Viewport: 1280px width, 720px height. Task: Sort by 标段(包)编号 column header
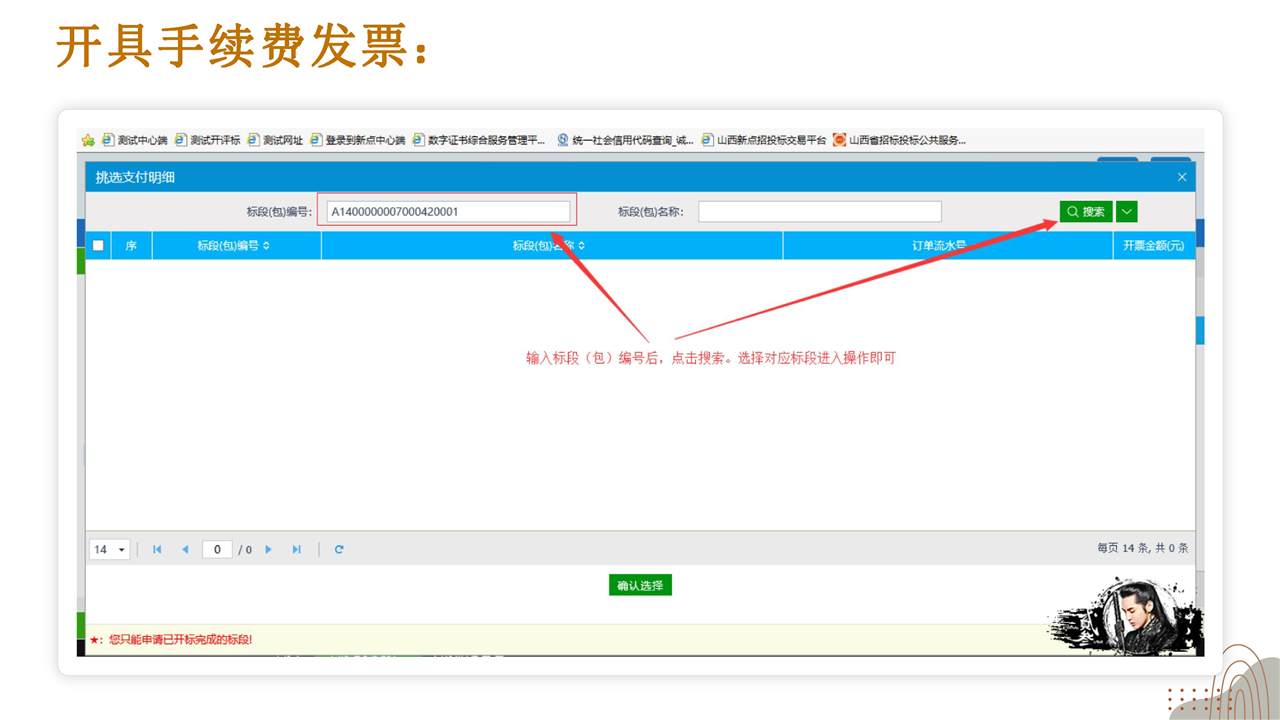point(234,246)
